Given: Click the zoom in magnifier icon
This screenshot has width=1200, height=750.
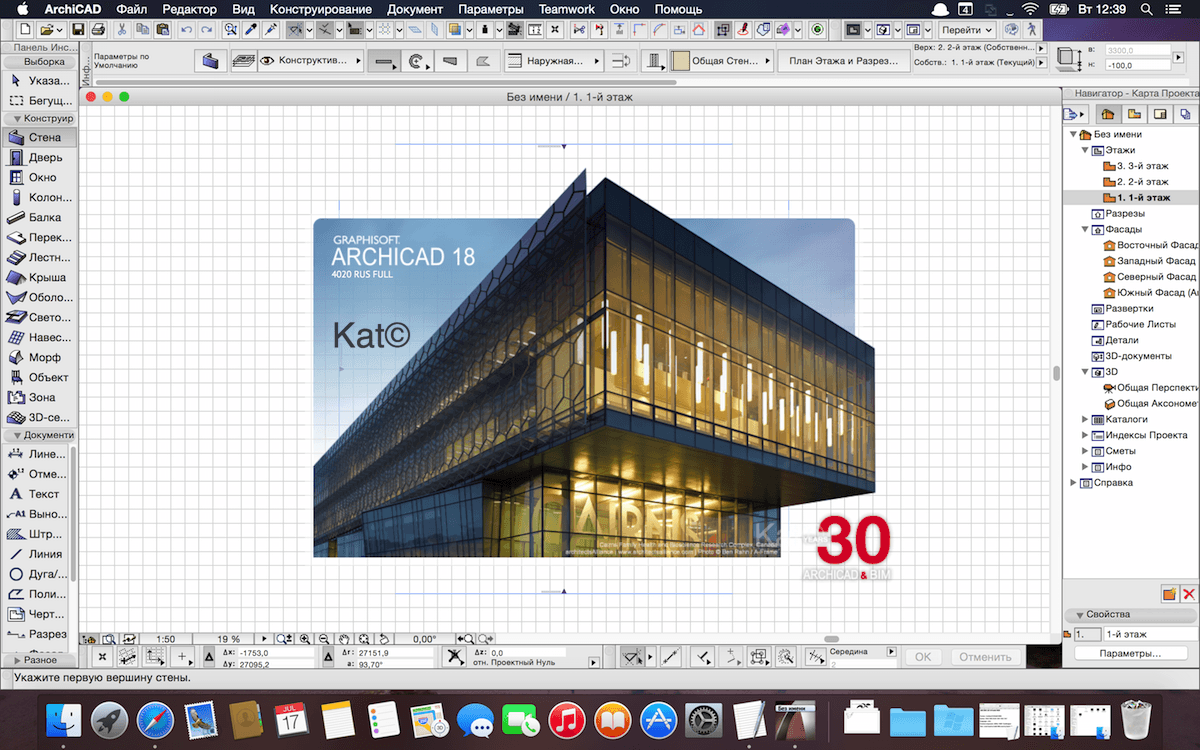Looking at the screenshot, I should (303, 638).
